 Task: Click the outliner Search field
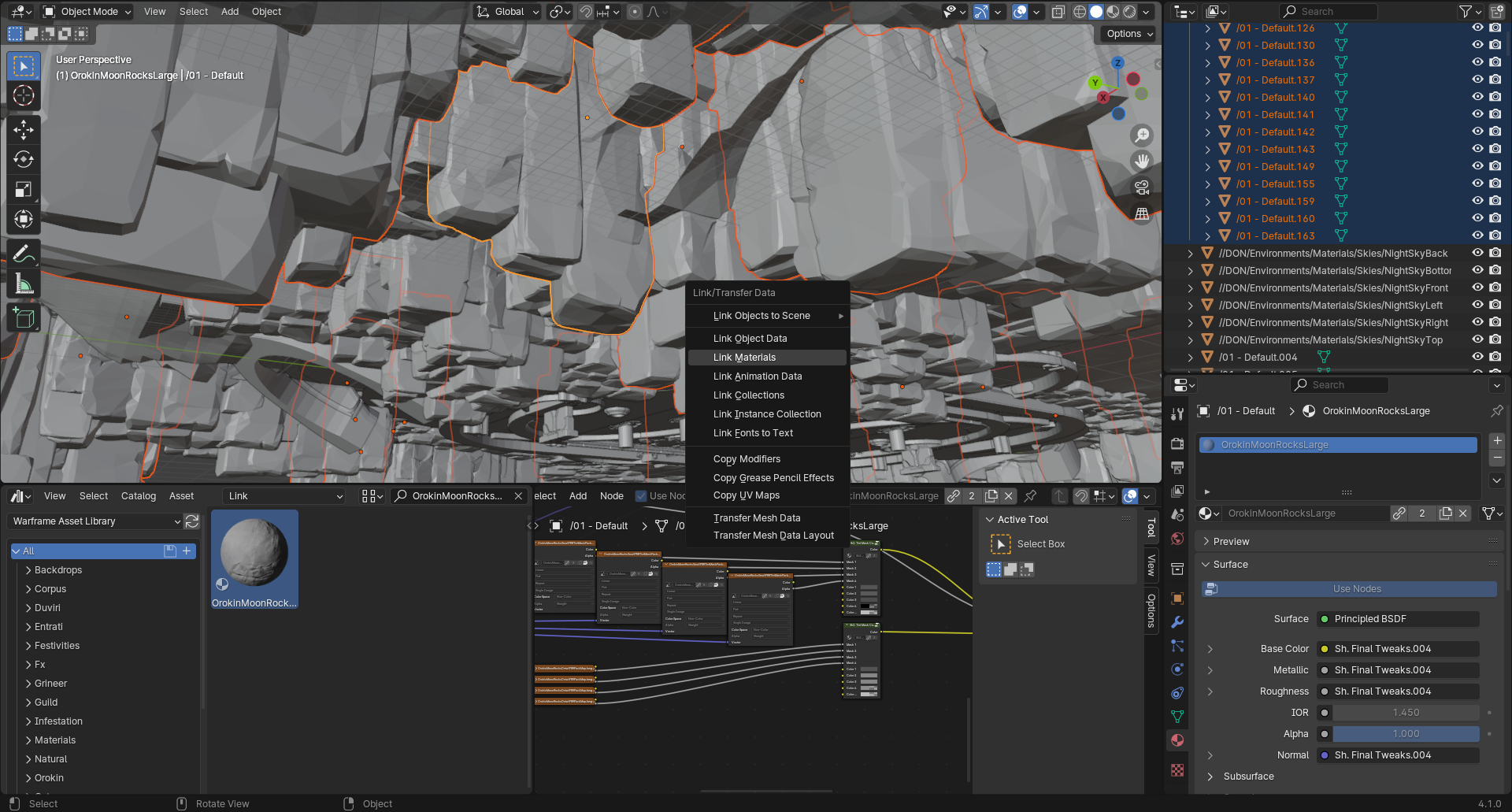click(1328, 12)
